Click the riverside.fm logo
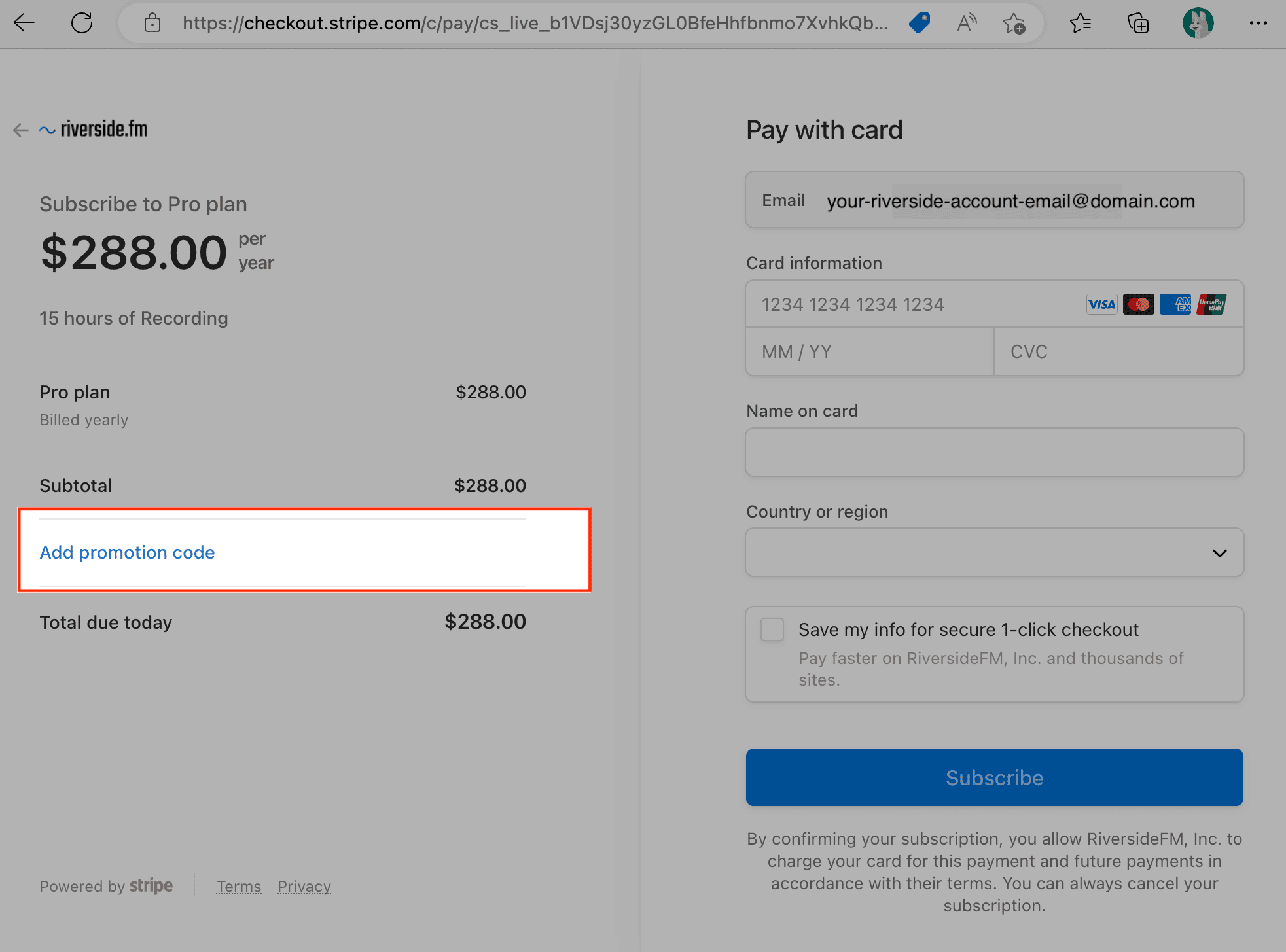 click(94, 129)
